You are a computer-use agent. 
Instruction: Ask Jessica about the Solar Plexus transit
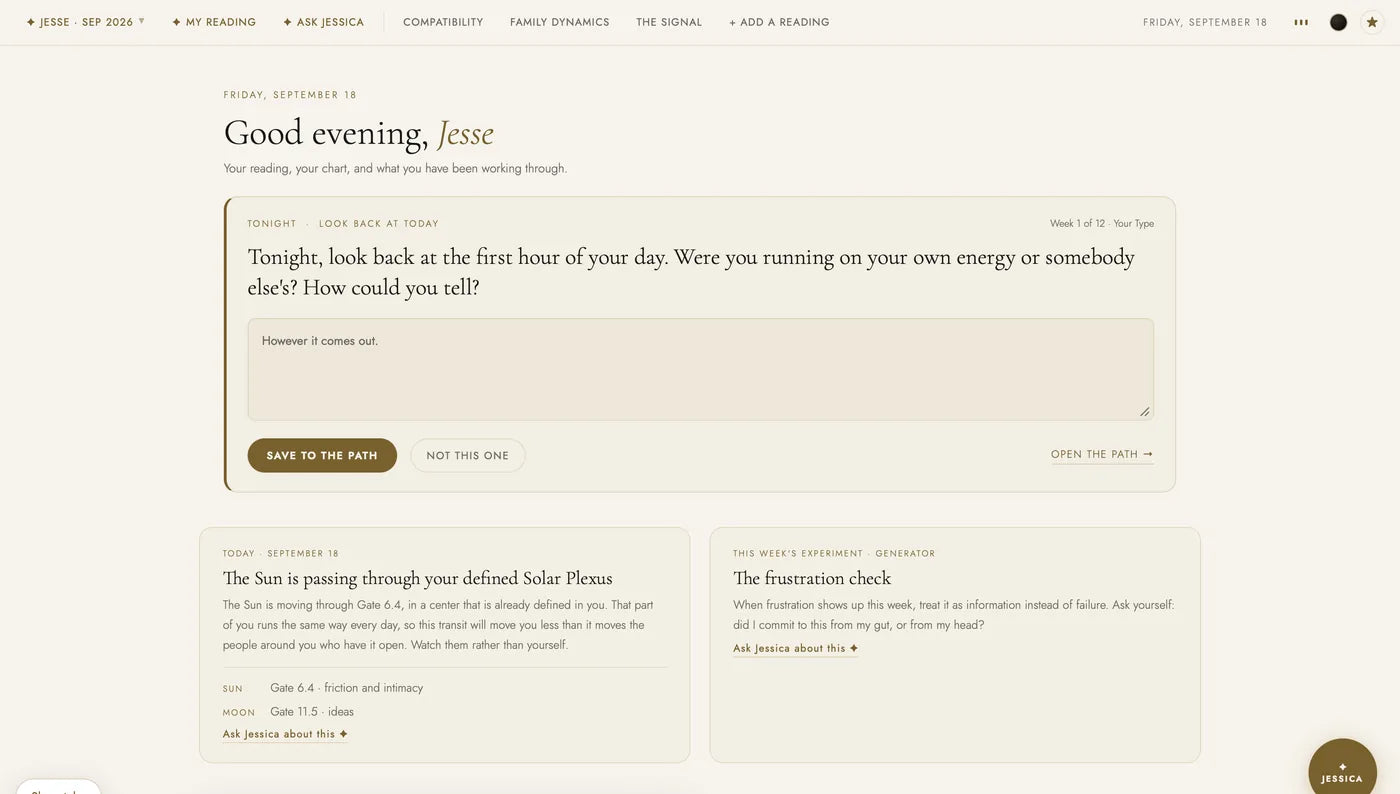285,734
